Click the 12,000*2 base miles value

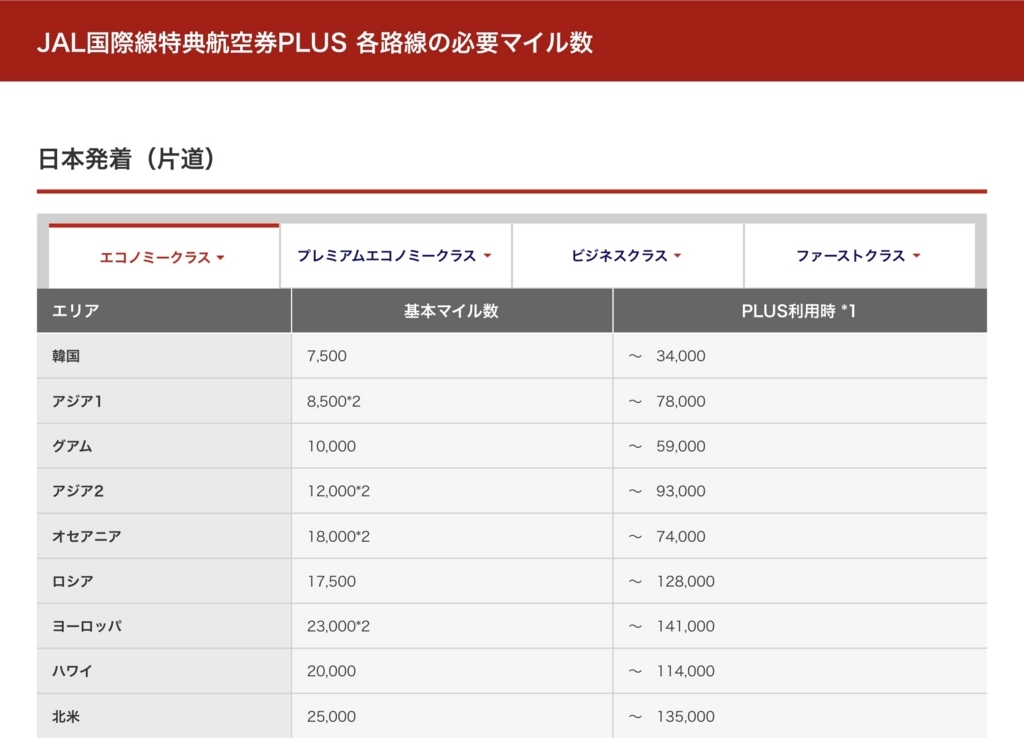point(338,491)
